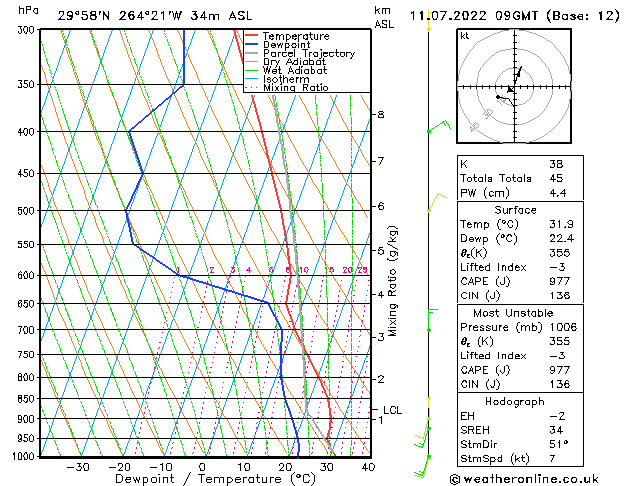
Task: Click the -30 temperature axis label
Action: point(77,468)
